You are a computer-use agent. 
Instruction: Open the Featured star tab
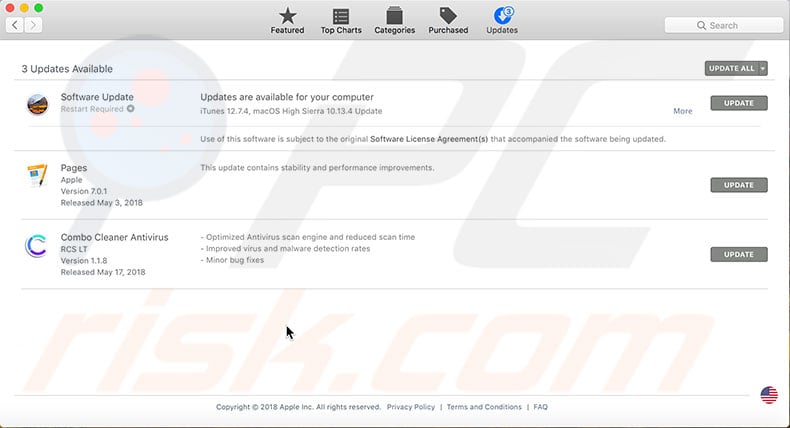287,21
